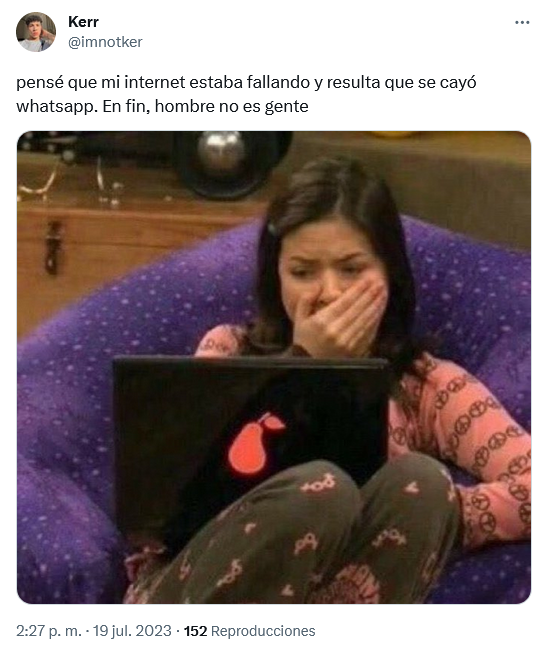Click the word whatsapp in the tweet
This screenshot has width=548, height=649.
pyautogui.click(x=57, y=107)
